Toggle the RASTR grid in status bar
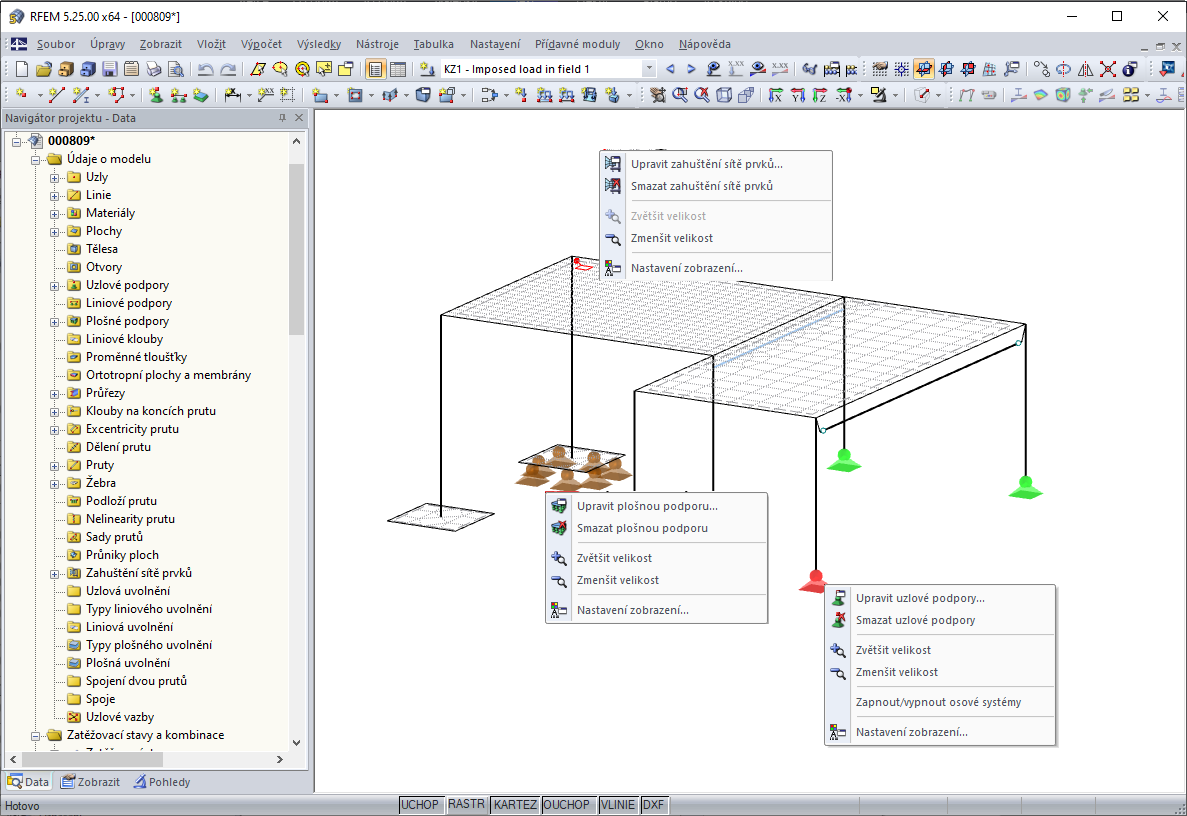 pos(466,804)
